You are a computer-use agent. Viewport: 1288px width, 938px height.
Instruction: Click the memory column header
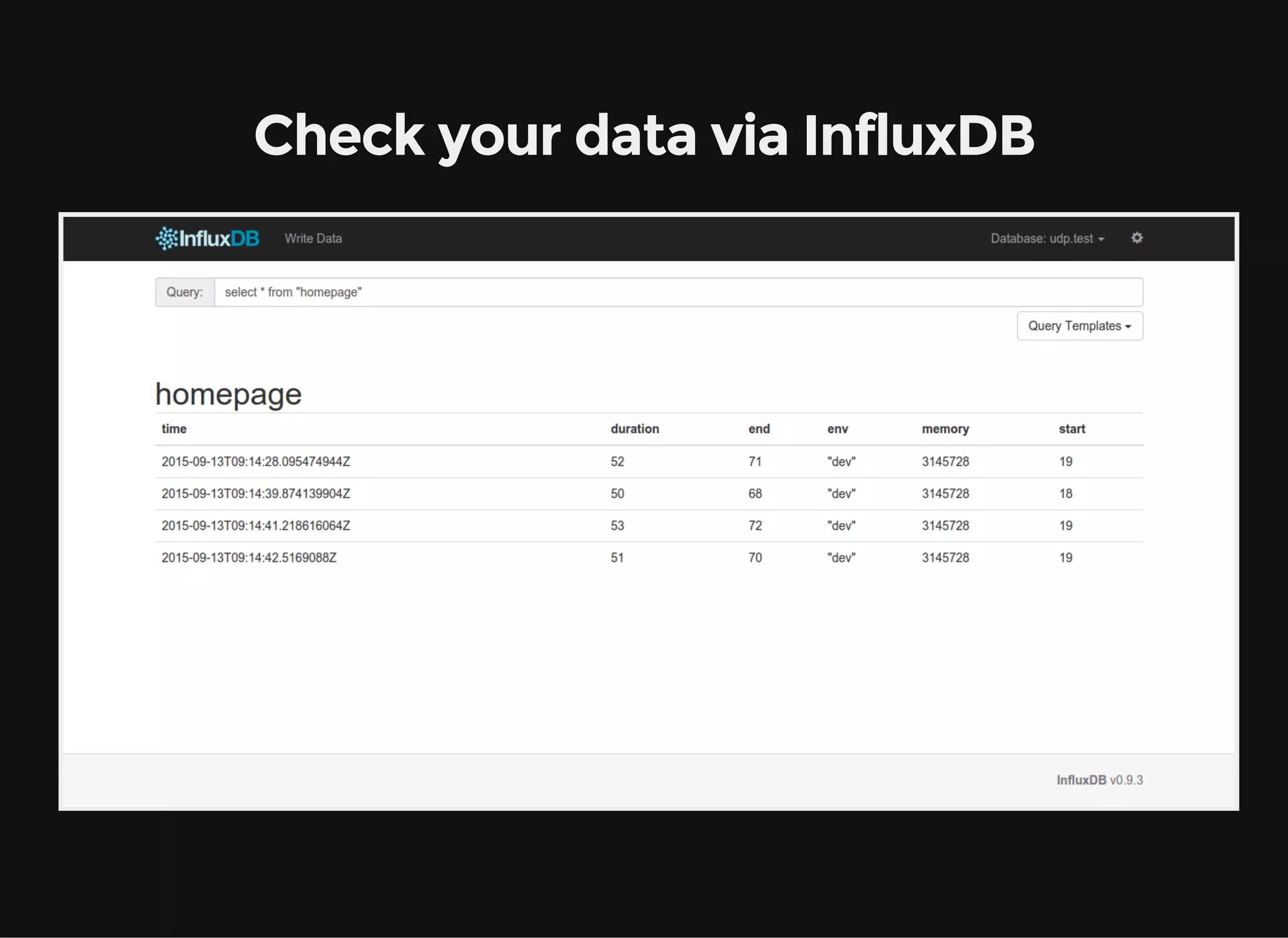tap(945, 429)
